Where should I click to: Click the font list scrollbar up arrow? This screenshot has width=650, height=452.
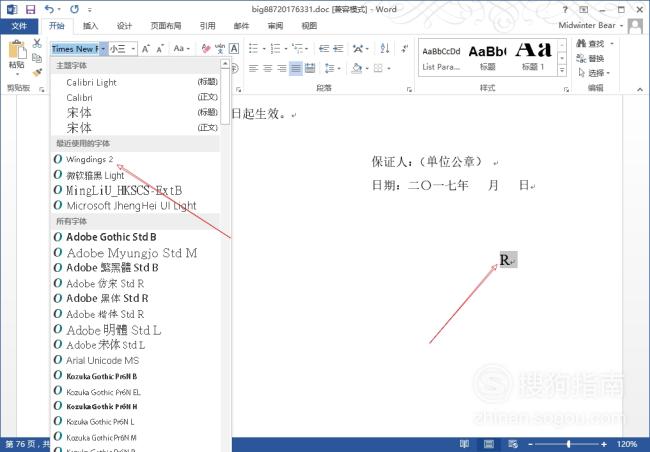(x=225, y=63)
